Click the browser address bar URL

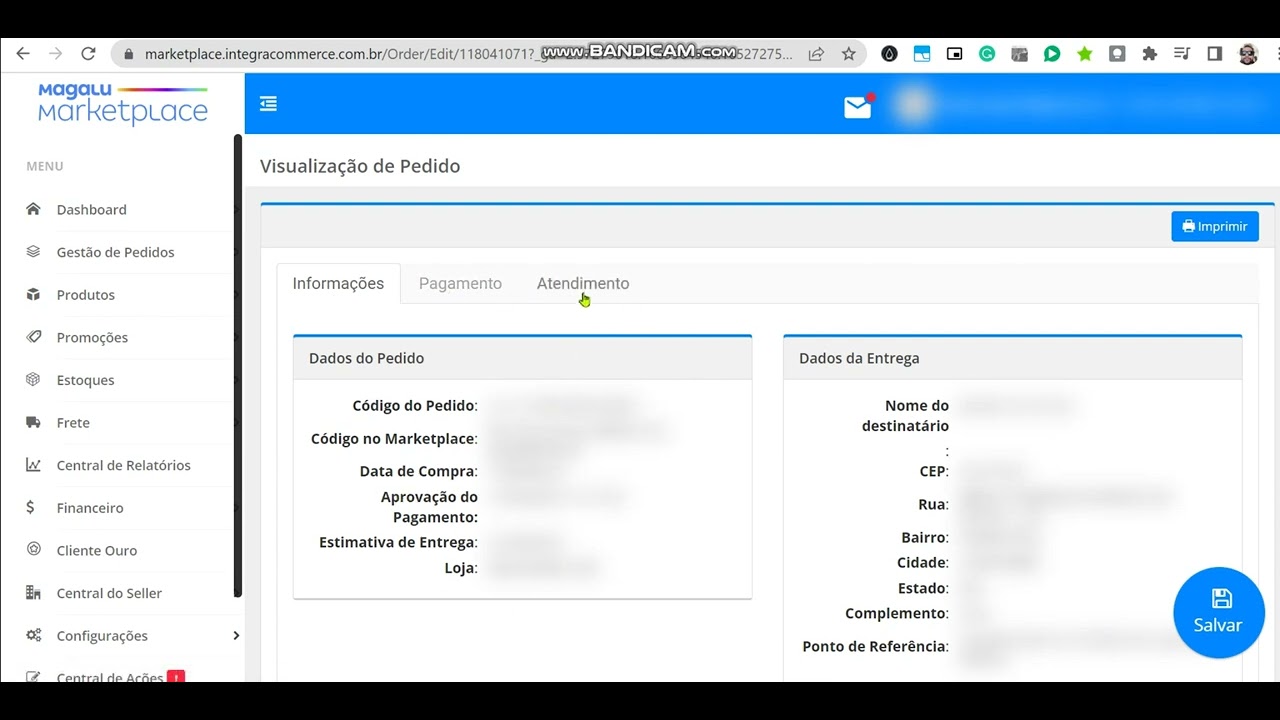[x=468, y=54]
